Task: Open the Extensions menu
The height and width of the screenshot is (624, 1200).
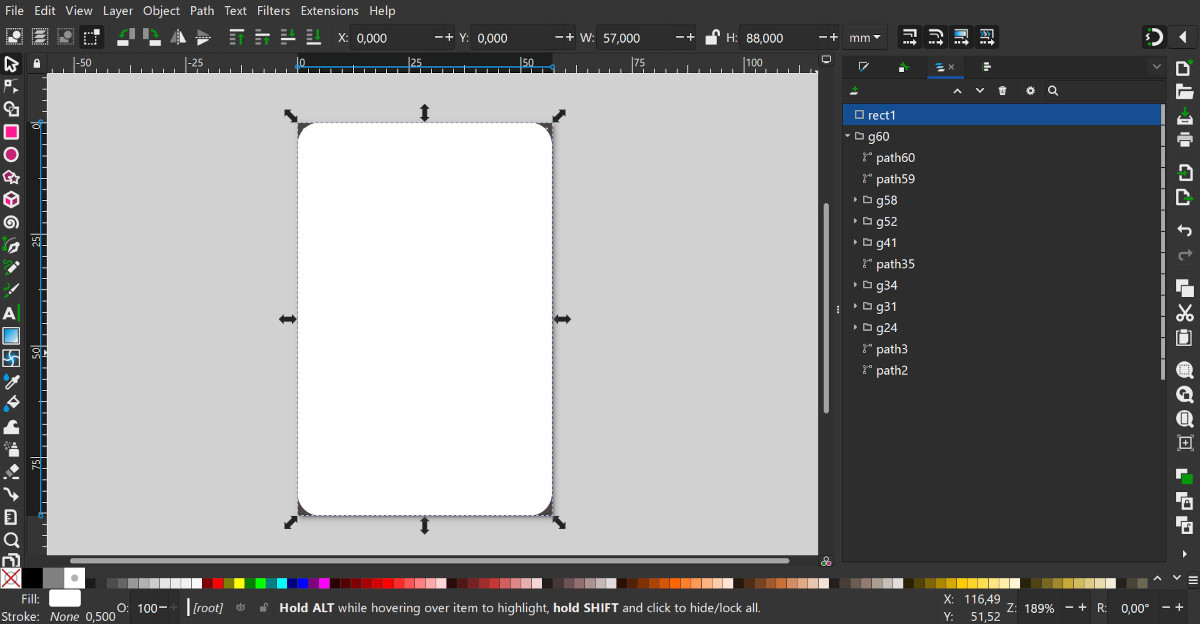Action: pyautogui.click(x=329, y=11)
